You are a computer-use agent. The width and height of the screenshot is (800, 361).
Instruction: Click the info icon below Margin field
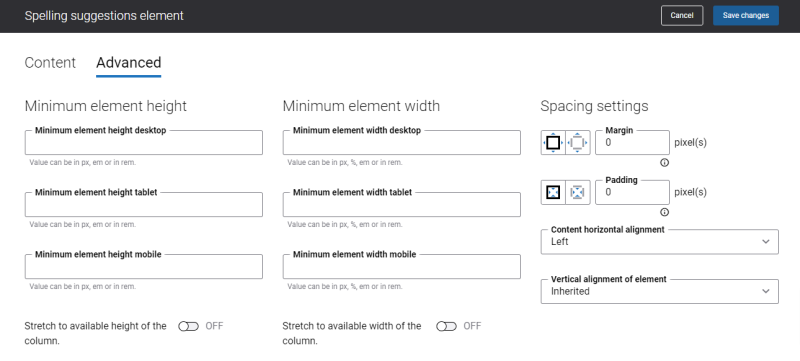click(x=664, y=163)
